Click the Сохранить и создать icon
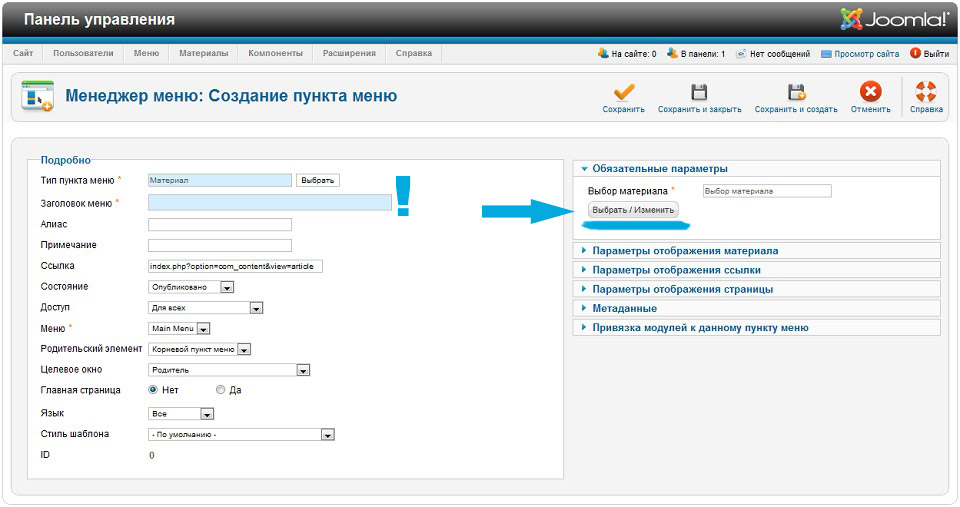 (796, 93)
